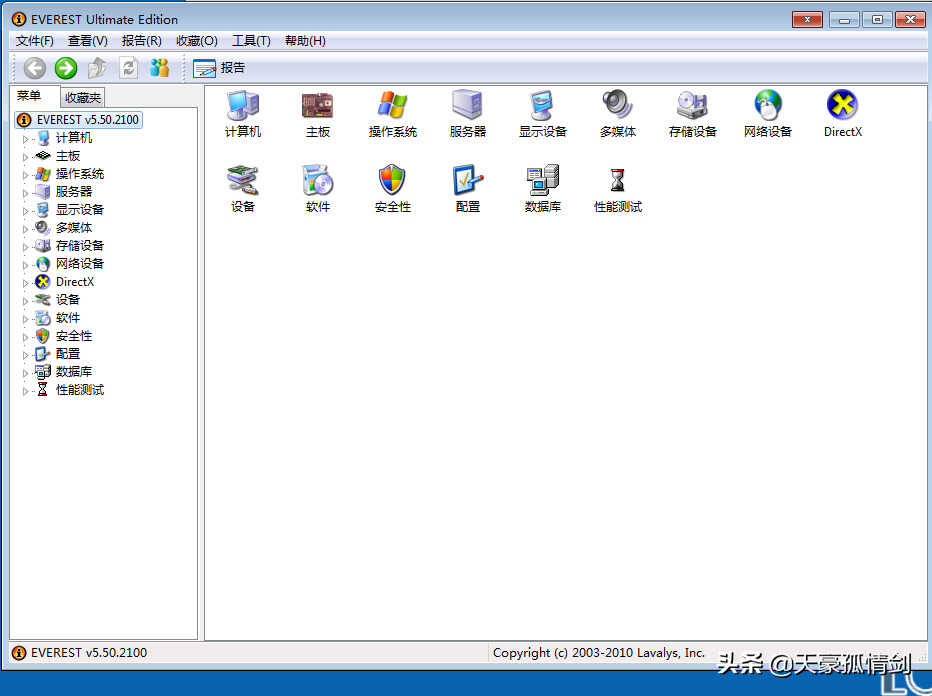Open the DirectX icon in main panel

tap(843, 105)
